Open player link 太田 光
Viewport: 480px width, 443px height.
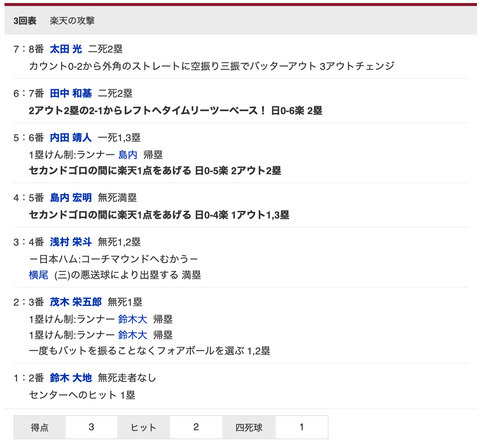click(66, 49)
